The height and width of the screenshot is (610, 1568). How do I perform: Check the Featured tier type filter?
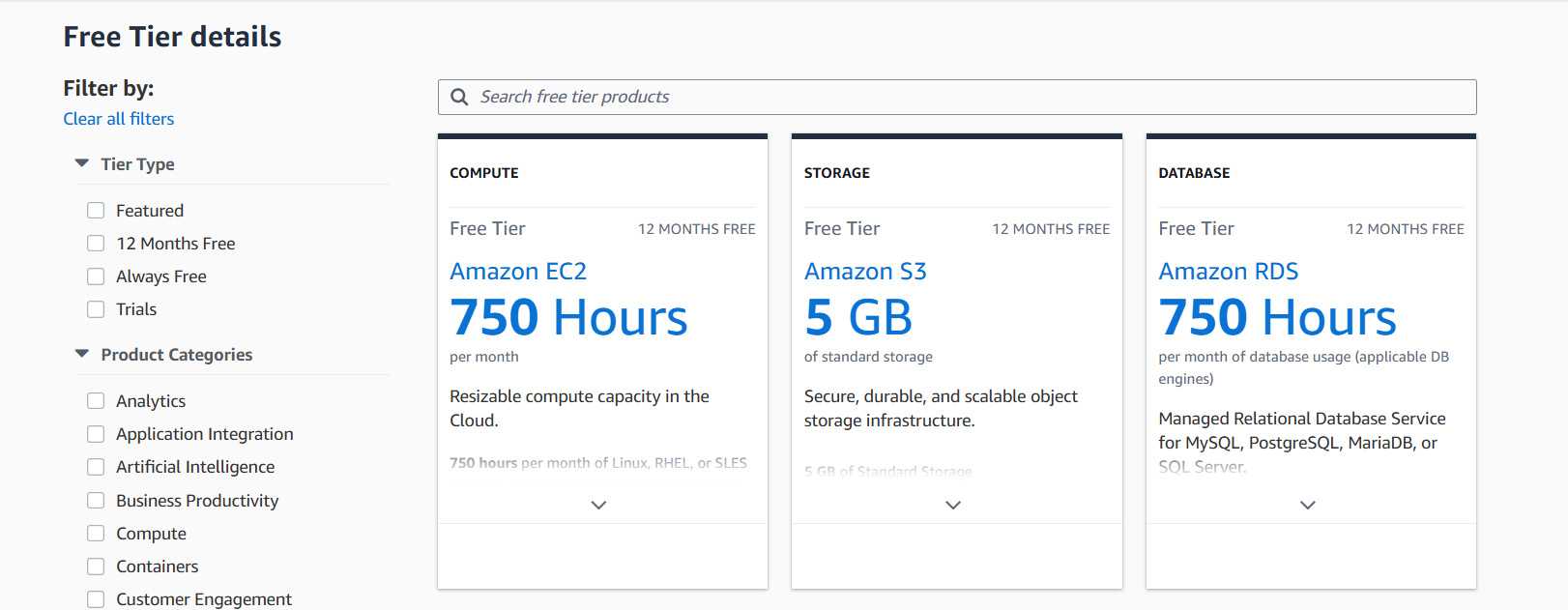(x=96, y=211)
